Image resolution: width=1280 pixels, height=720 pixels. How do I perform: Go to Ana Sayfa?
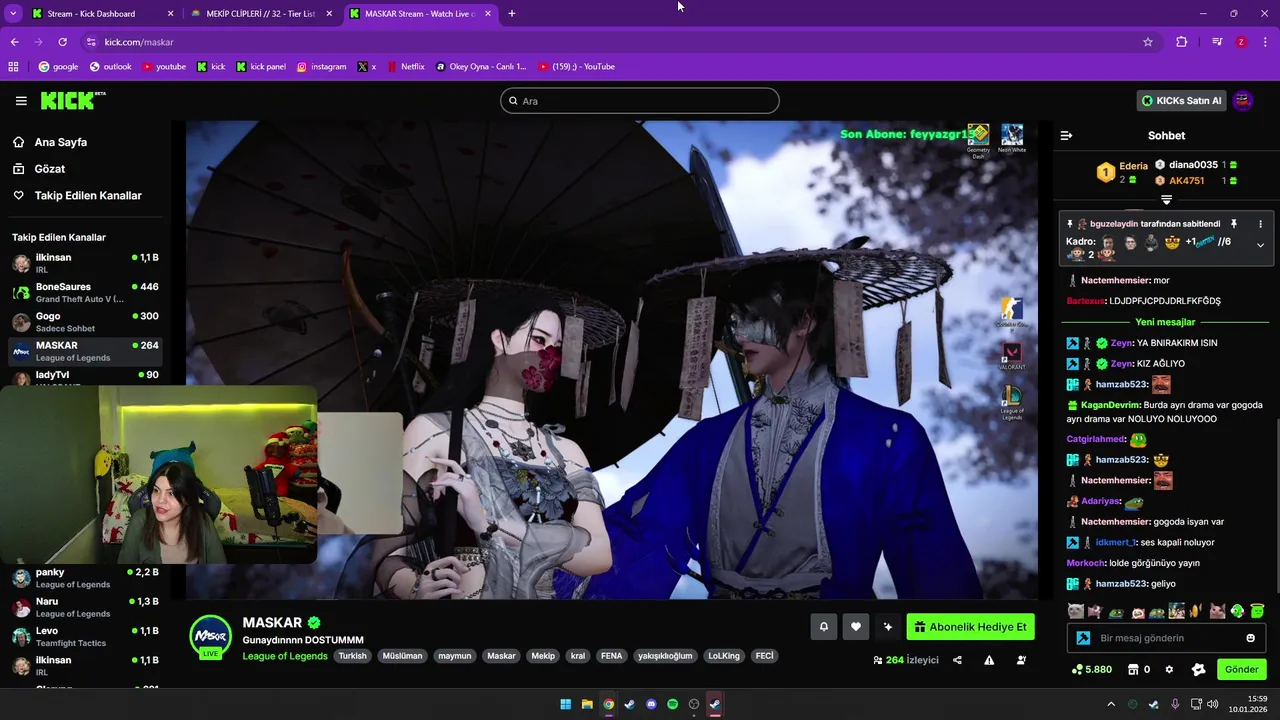coord(61,142)
